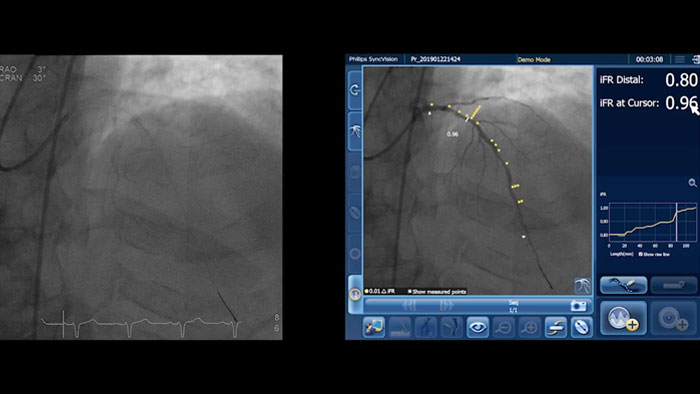Viewport: 700px width, 394px height.
Task: Toggle Show measured points checkbox
Action: click(x=437, y=291)
